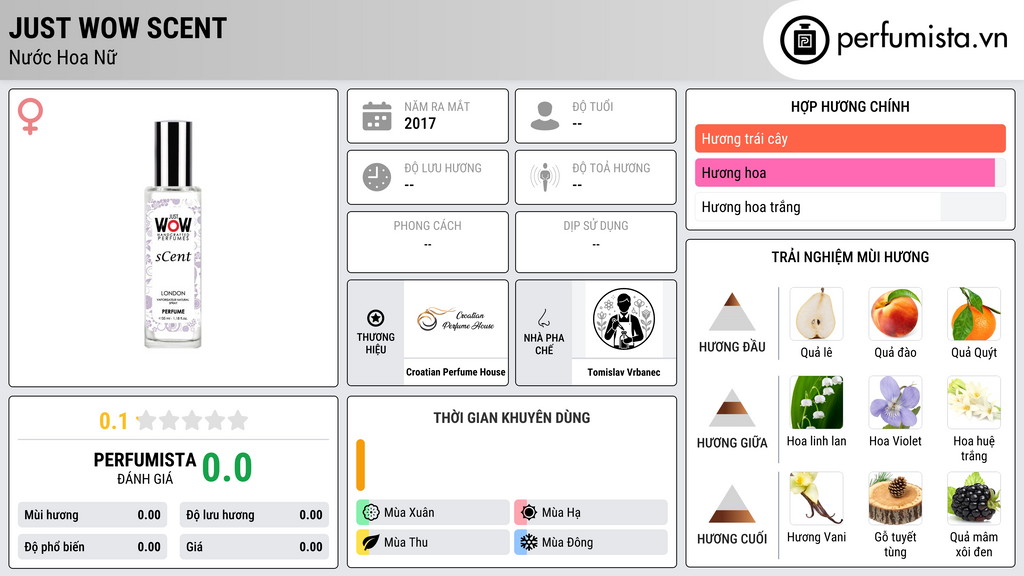Click the Hương hoa trắng accord bar
Screen dimensions: 1024x576
850,207
